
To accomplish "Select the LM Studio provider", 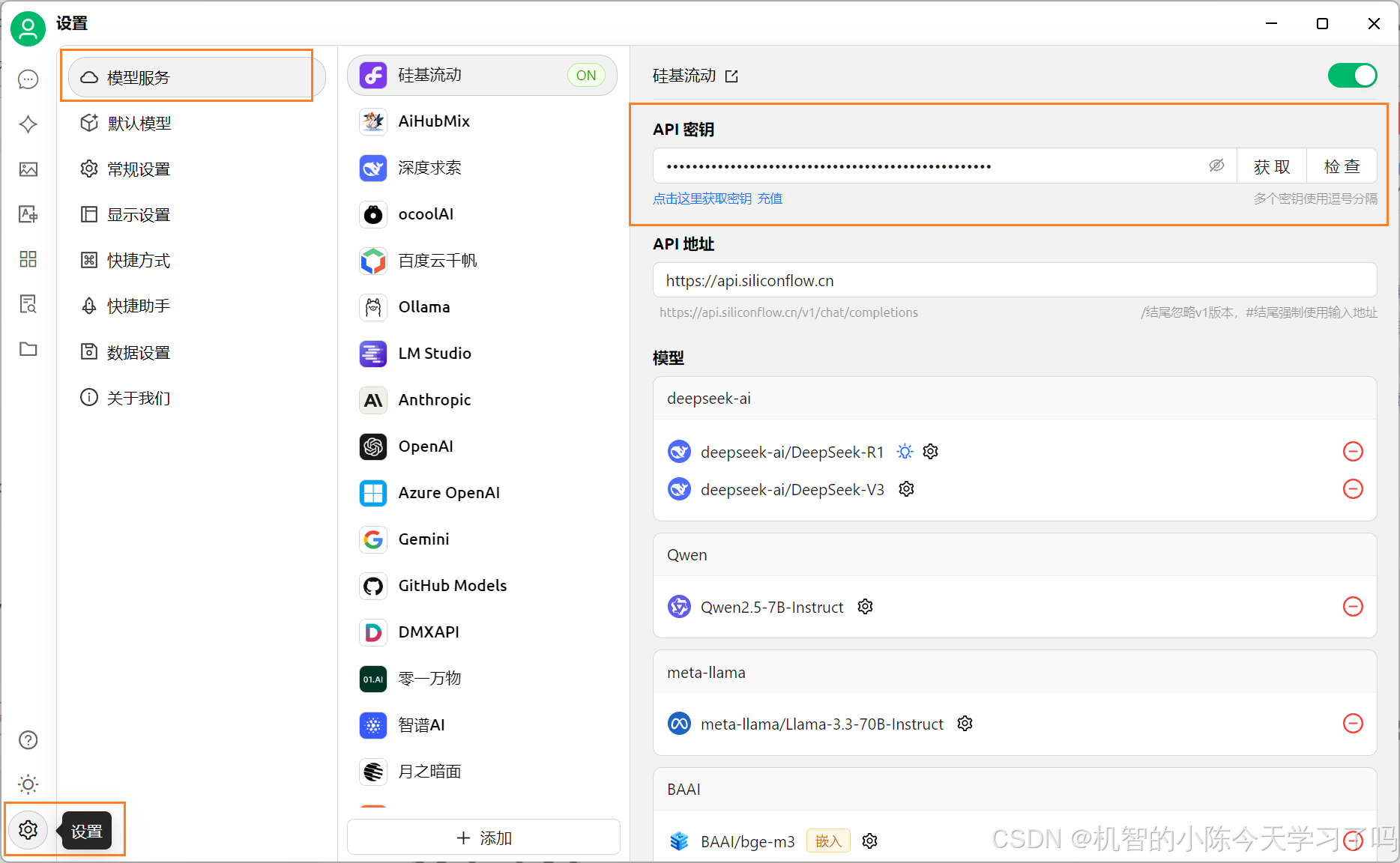I will [482, 354].
